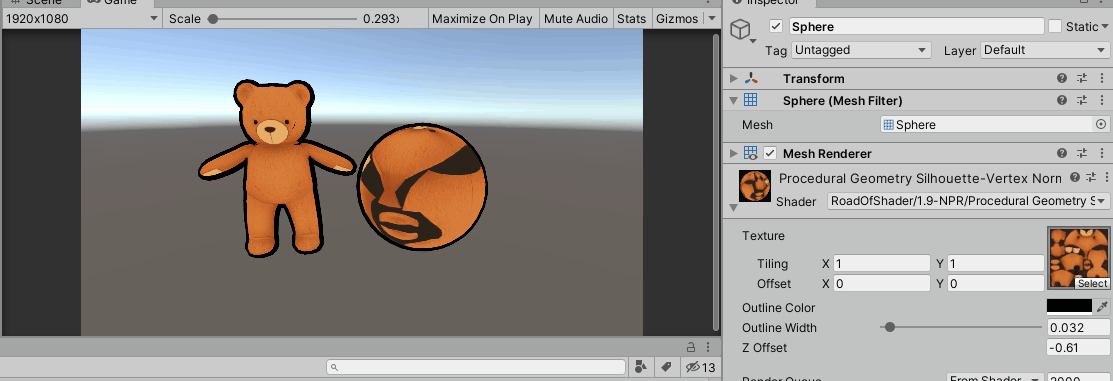
Task: Open material help reference icon
Action: [1075, 177]
